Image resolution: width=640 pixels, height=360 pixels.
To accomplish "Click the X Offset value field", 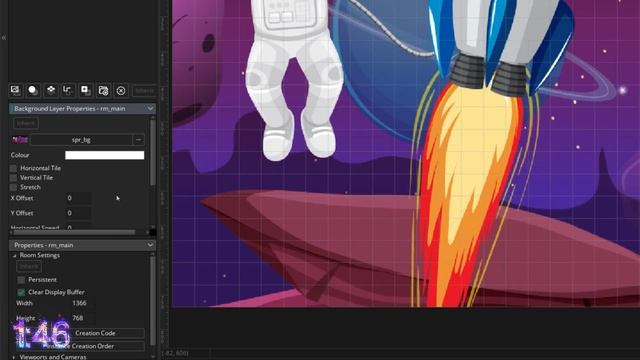I will (78, 198).
